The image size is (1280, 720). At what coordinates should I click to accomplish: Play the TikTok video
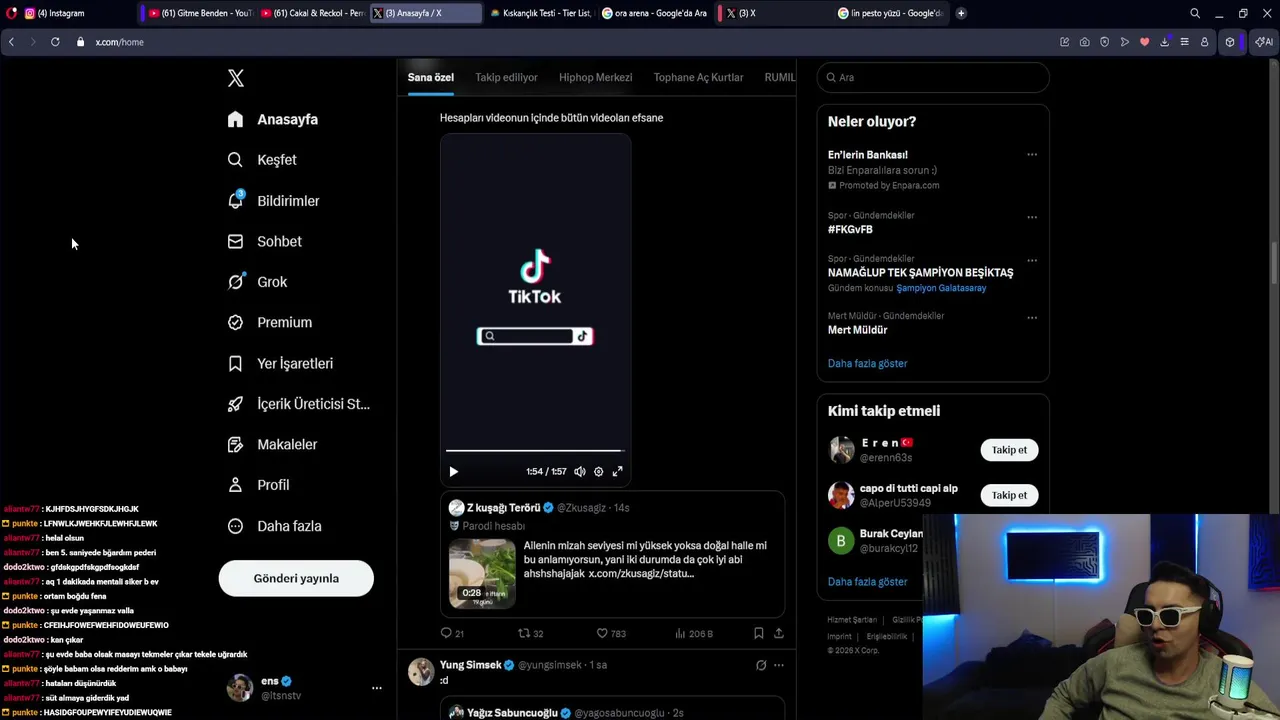(453, 471)
